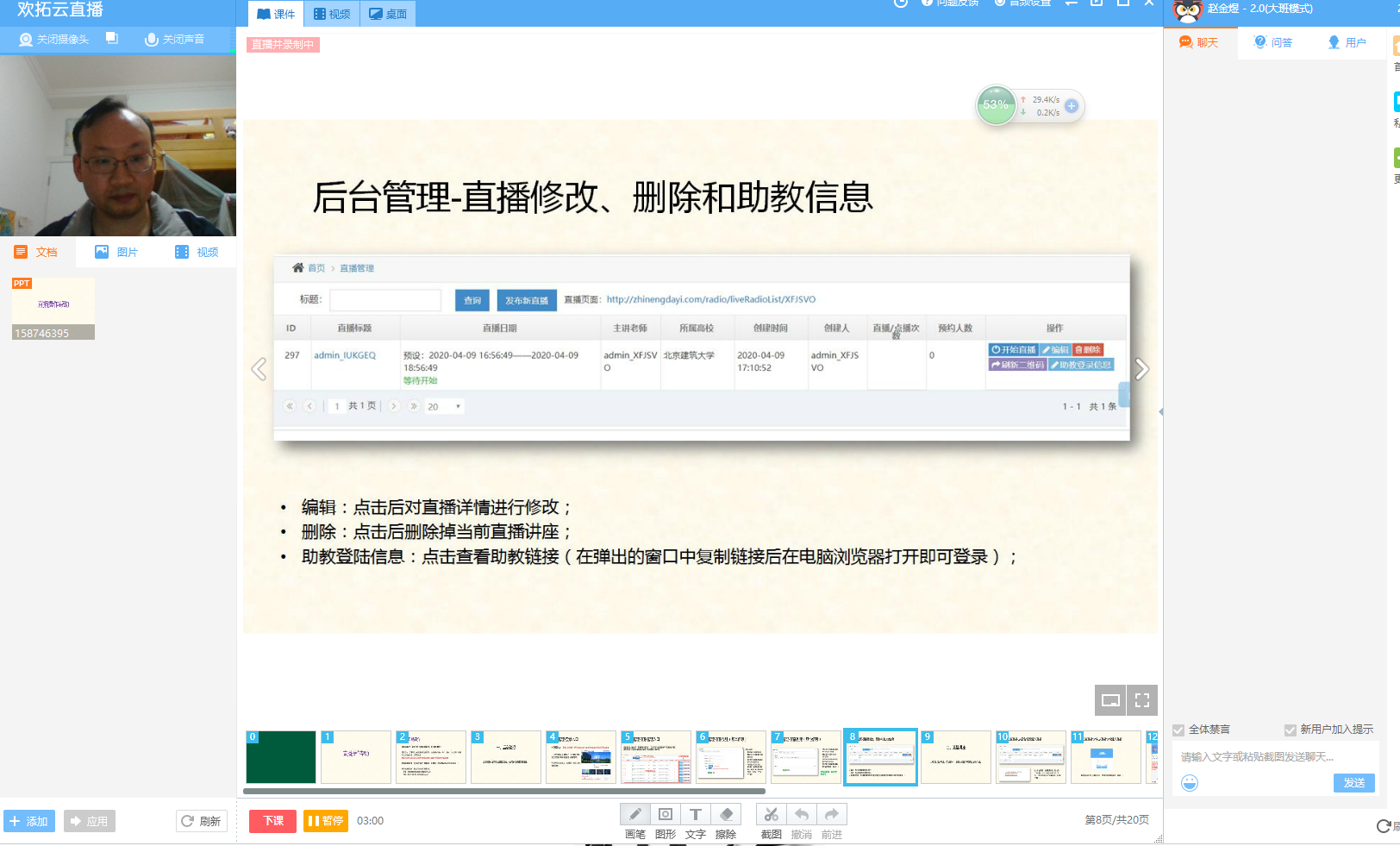The width and height of the screenshot is (1400, 846).
Task: Open the 问答 Q&A tab
Action: [1272, 41]
